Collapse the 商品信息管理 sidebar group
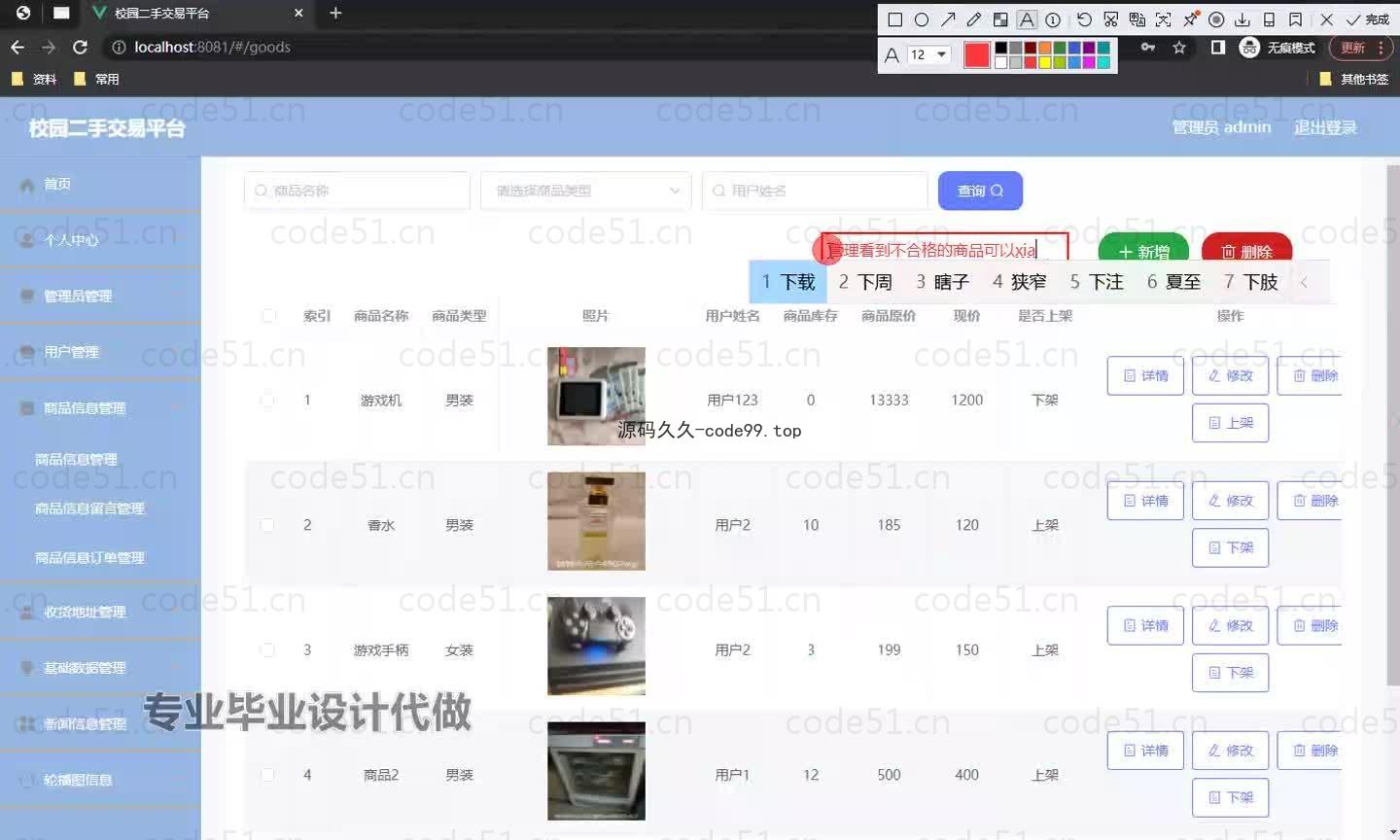This screenshot has width=1400, height=840. [x=100, y=408]
